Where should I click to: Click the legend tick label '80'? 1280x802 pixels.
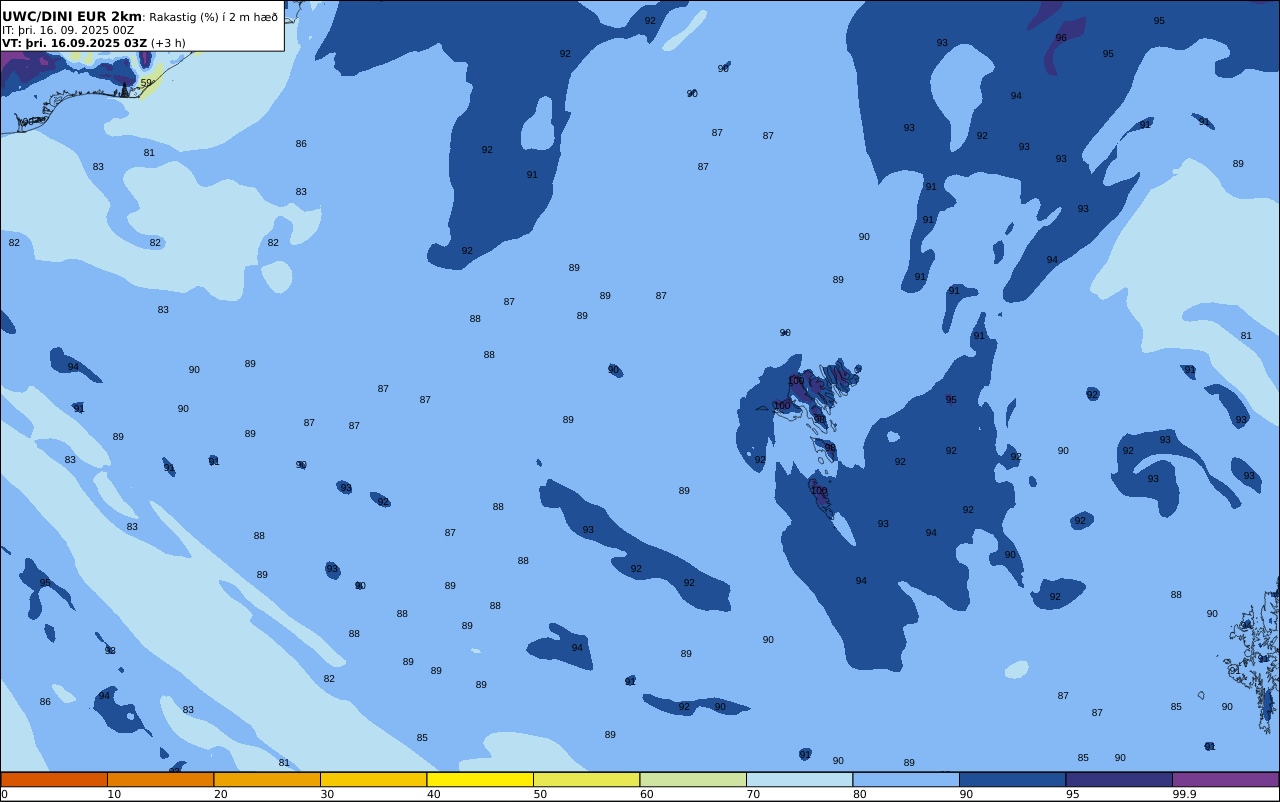(x=859, y=794)
